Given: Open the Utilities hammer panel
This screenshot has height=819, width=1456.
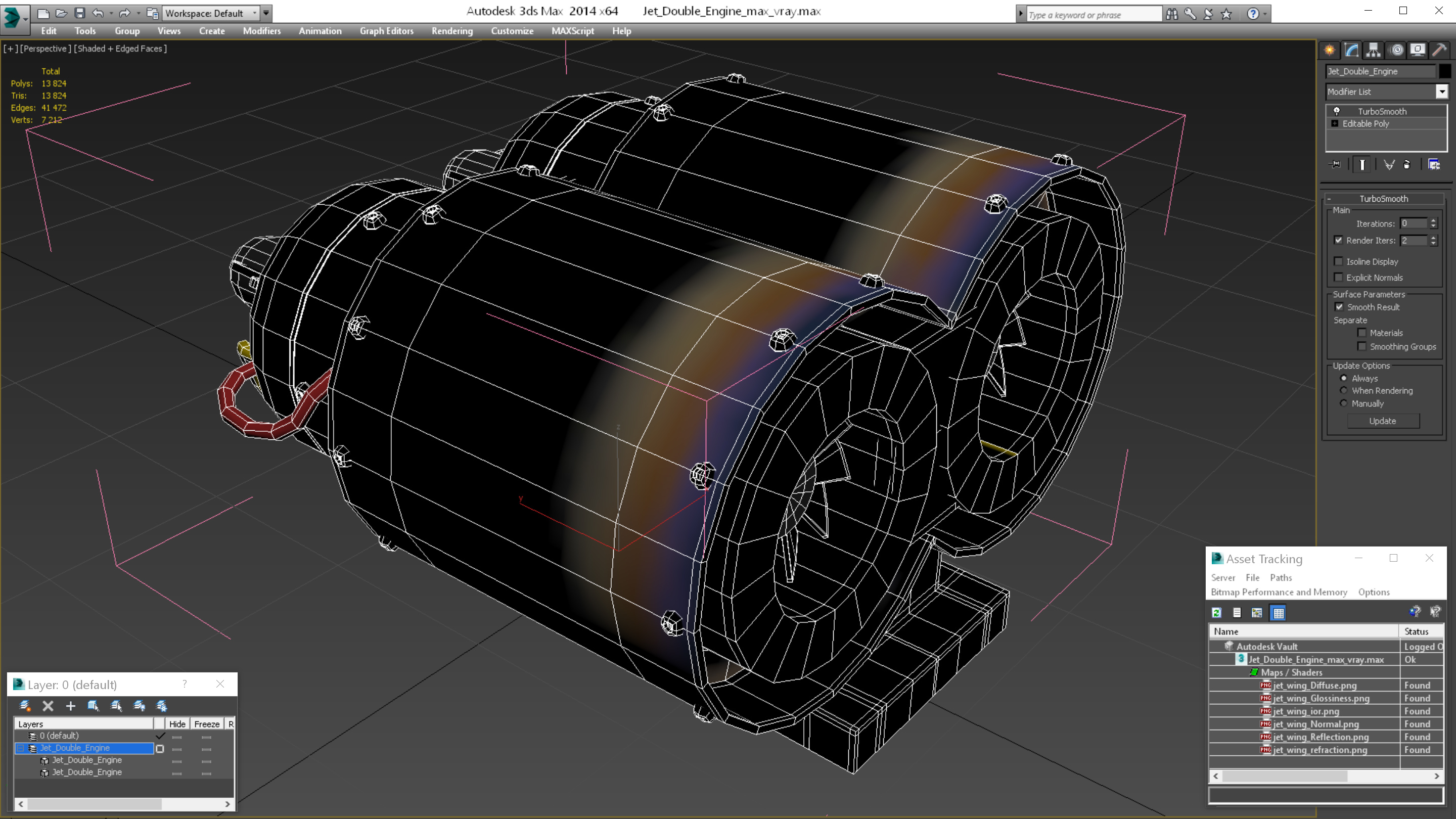Looking at the screenshot, I should pos(1439,51).
